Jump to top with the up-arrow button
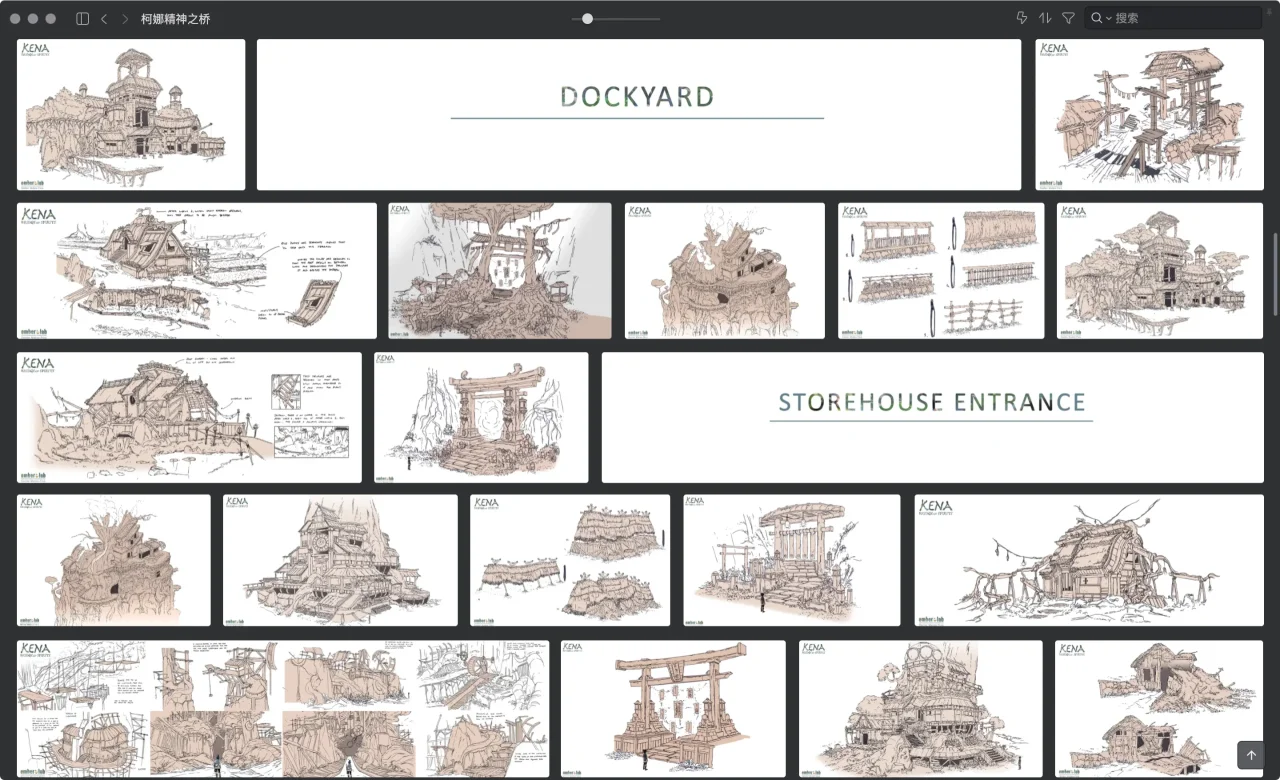Image resolution: width=1280 pixels, height=780 pixels. [x=1251, y=755]
